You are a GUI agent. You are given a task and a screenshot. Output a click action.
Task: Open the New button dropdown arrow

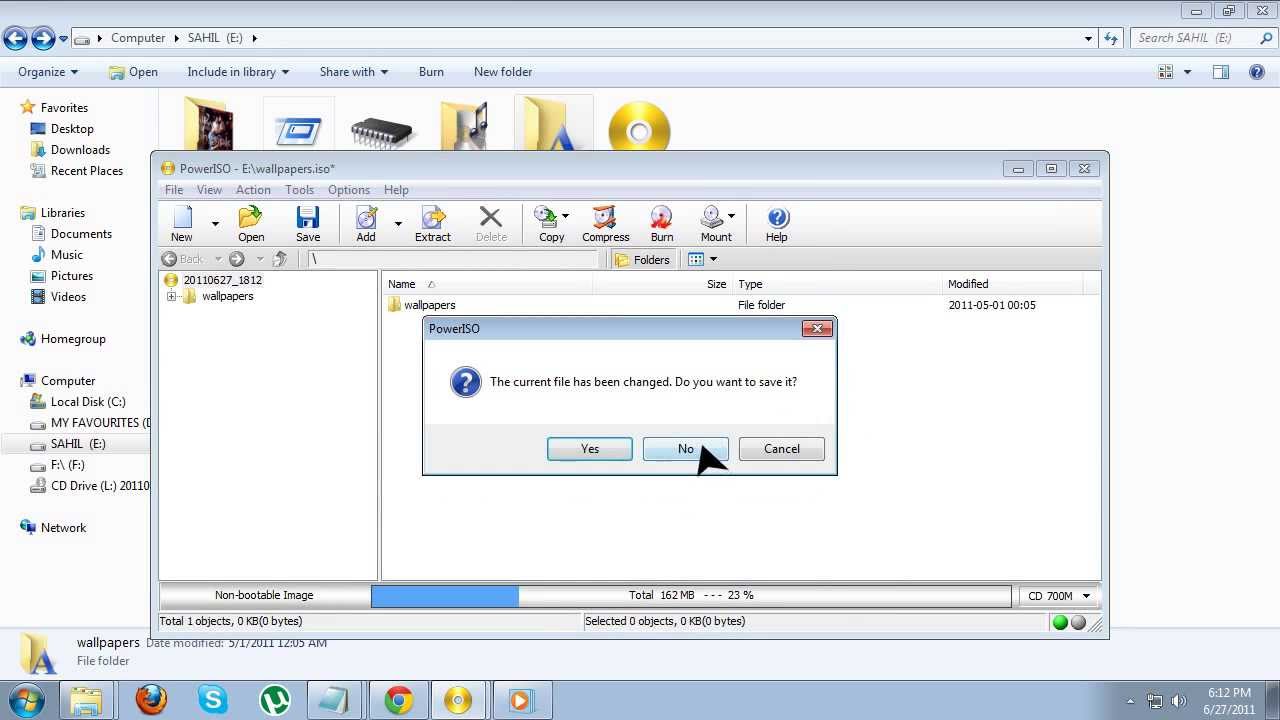214,223
